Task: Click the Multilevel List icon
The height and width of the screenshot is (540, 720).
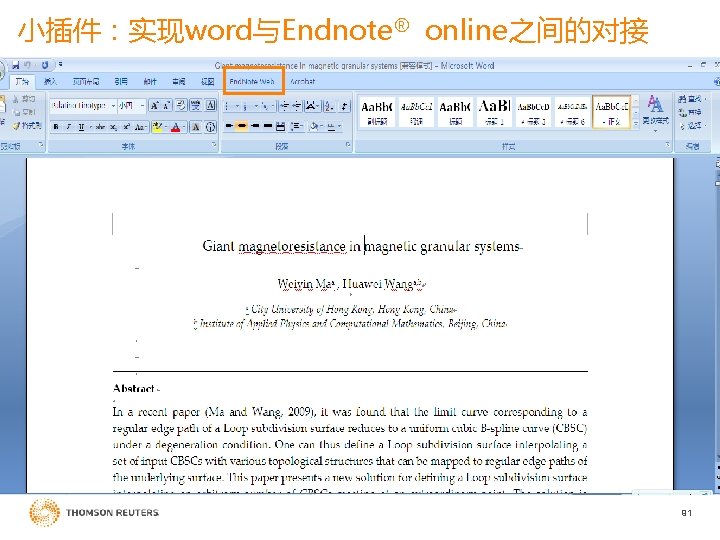Action: pos(265,107)
